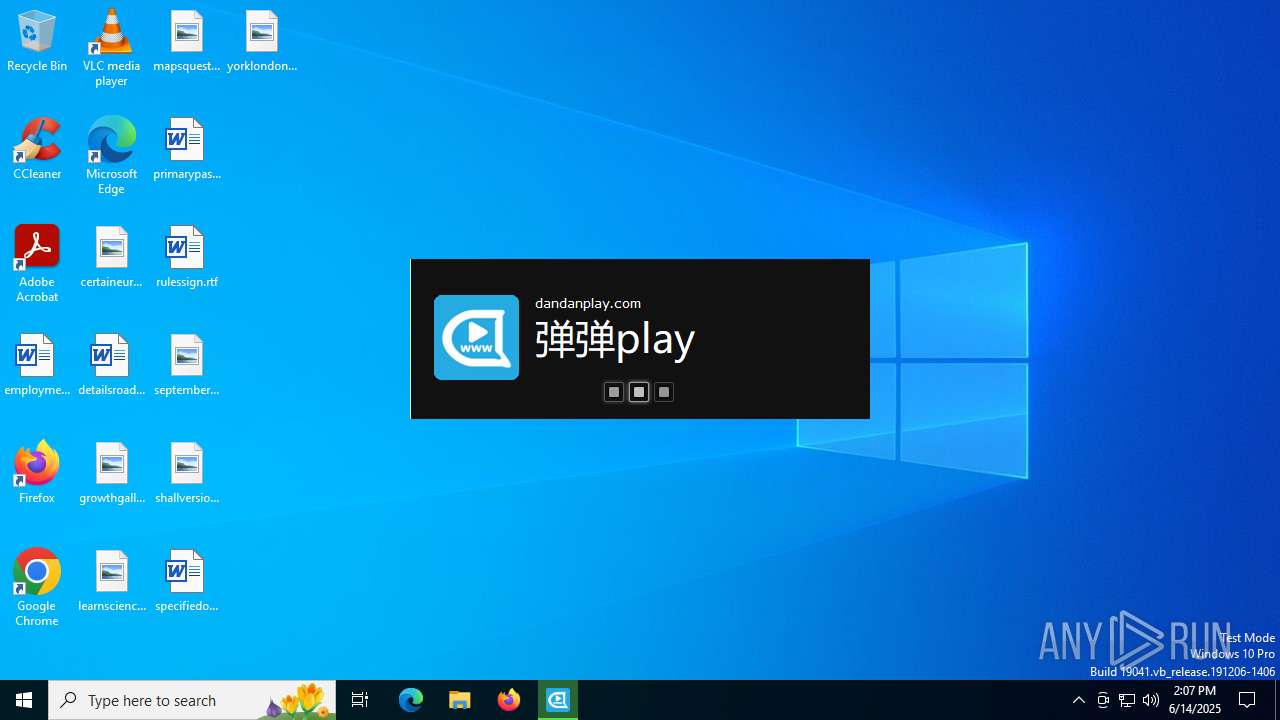The height and width of the screenshot is (720, 1280).
Task: Open Firefox from the taskbar
Action: [x=509, y=700]
